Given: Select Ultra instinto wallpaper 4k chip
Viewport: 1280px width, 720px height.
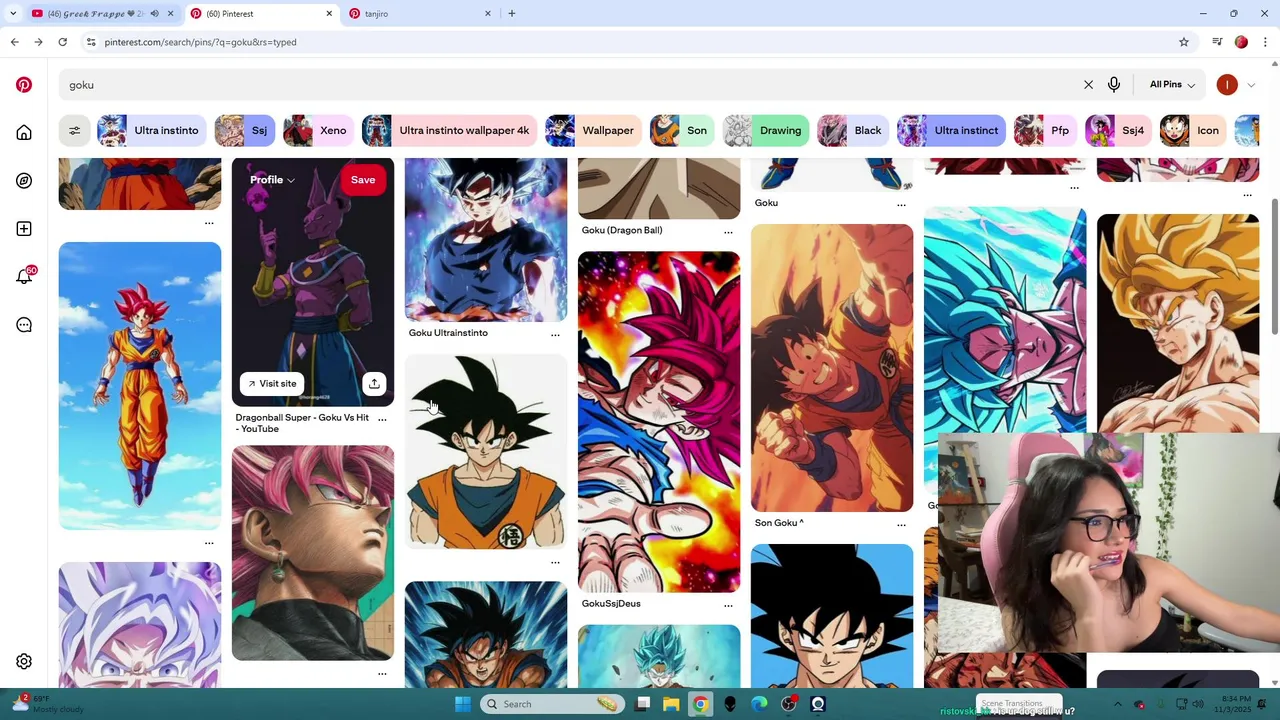Looking at the screenshot, I should click(450, 131).
